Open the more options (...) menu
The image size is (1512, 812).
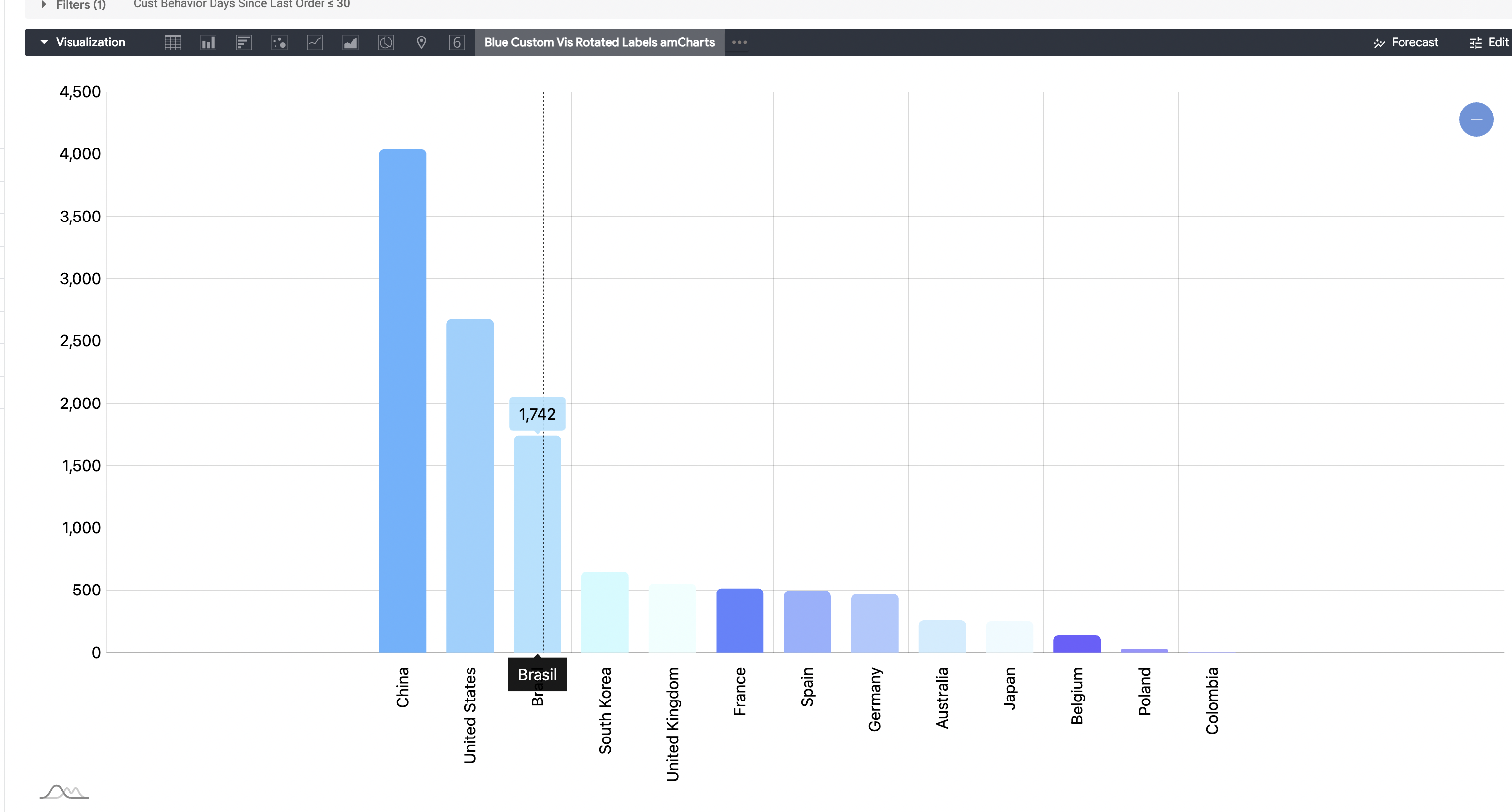(x=739, y=42)
